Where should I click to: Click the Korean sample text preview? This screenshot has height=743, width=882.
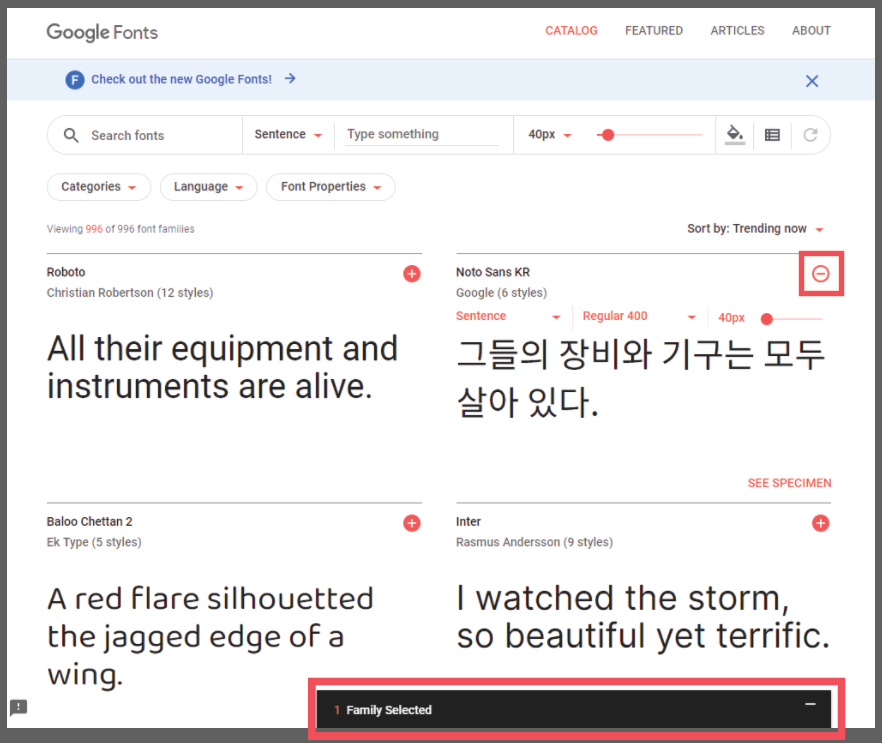tap(640, 378)
